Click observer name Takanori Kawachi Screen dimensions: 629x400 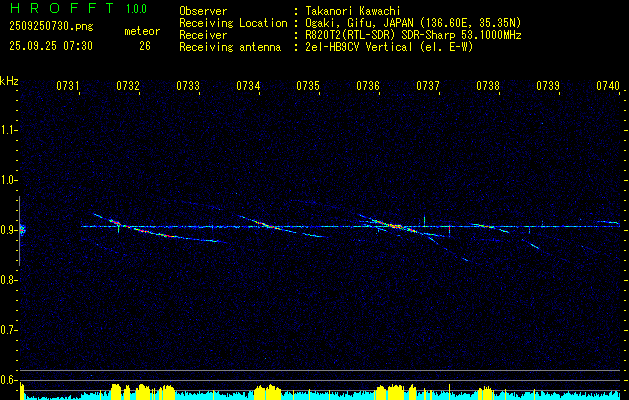(x=353, y=11)
